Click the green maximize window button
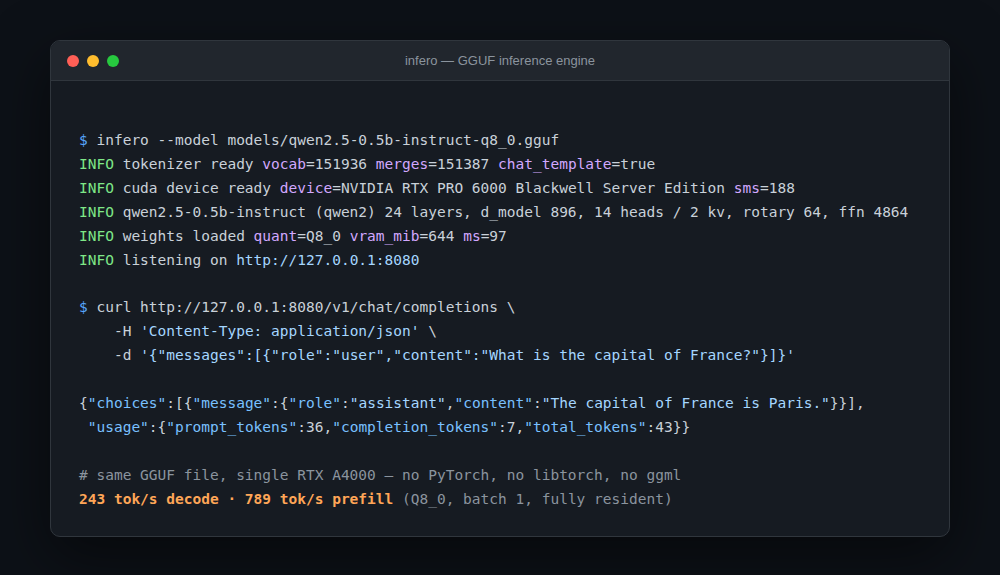The height and width of the screenshot is (575, 1000). (113, 61)
